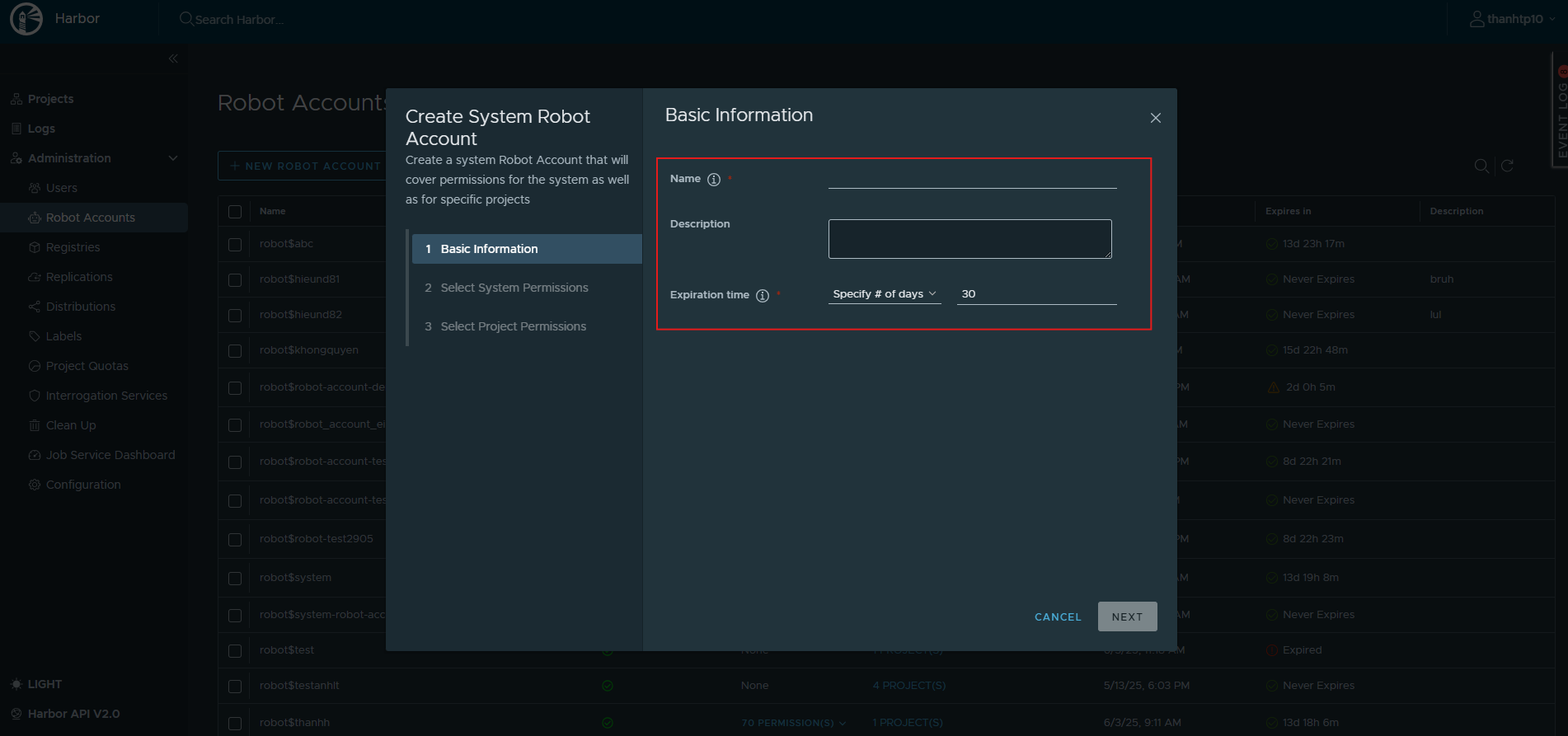
Task: Click into the Description text area
Action: click(x=969, y=239)
